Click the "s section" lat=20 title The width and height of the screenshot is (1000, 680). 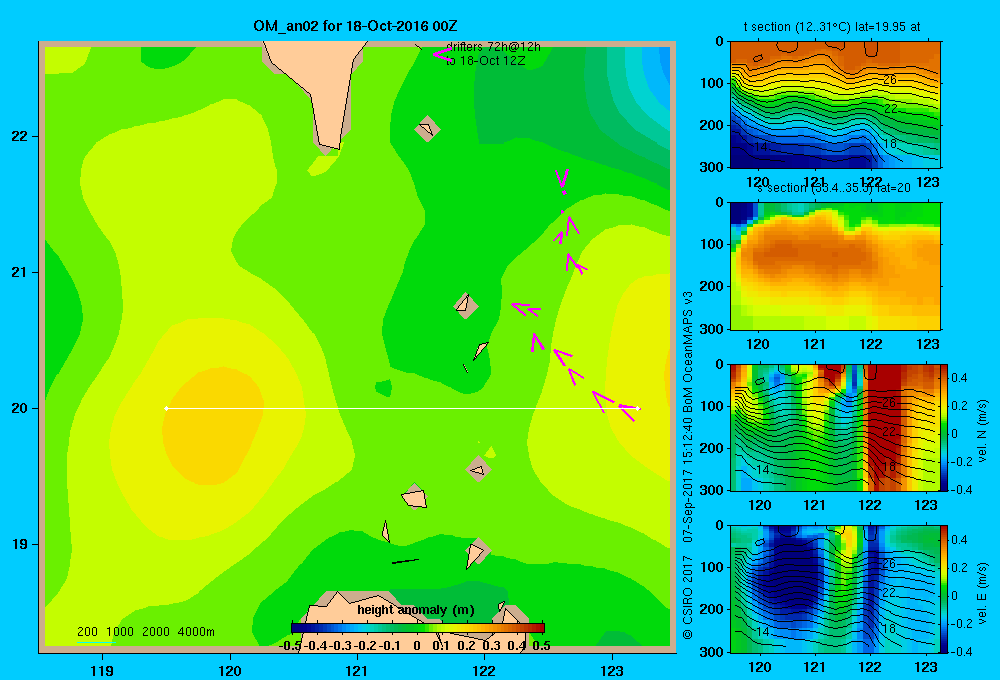click(x=835, y=188)
